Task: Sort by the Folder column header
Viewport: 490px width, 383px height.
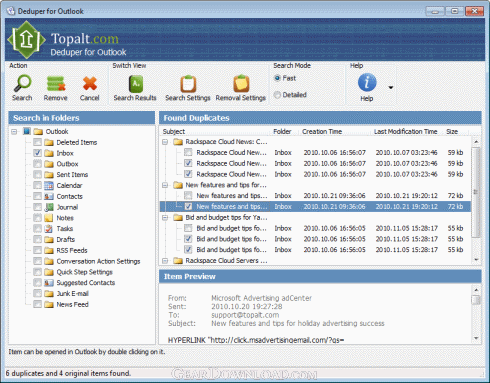Action: 282,132
